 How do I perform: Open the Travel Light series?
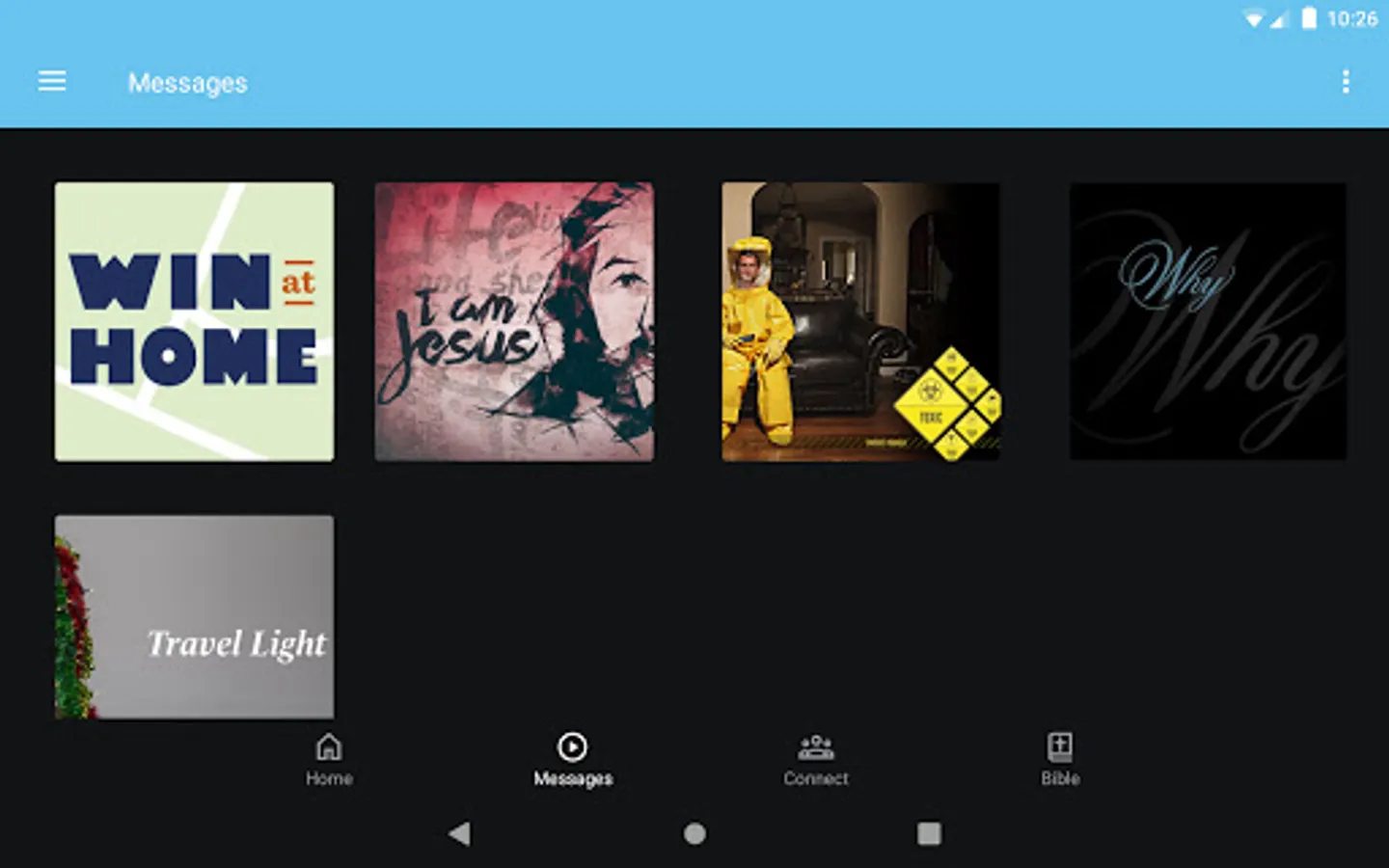click(193, 616)
